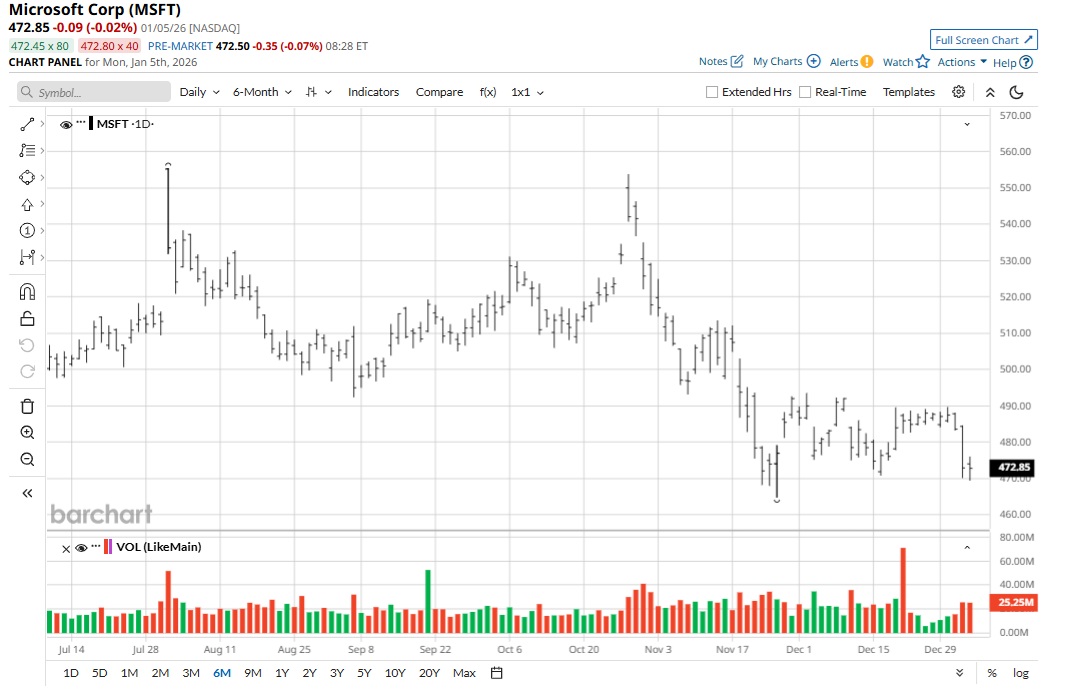The height and width of the screenshot is (697, 1069).
Task: Focus the Symbol search field
Action: pyautogui.click(x=94, y=92)
